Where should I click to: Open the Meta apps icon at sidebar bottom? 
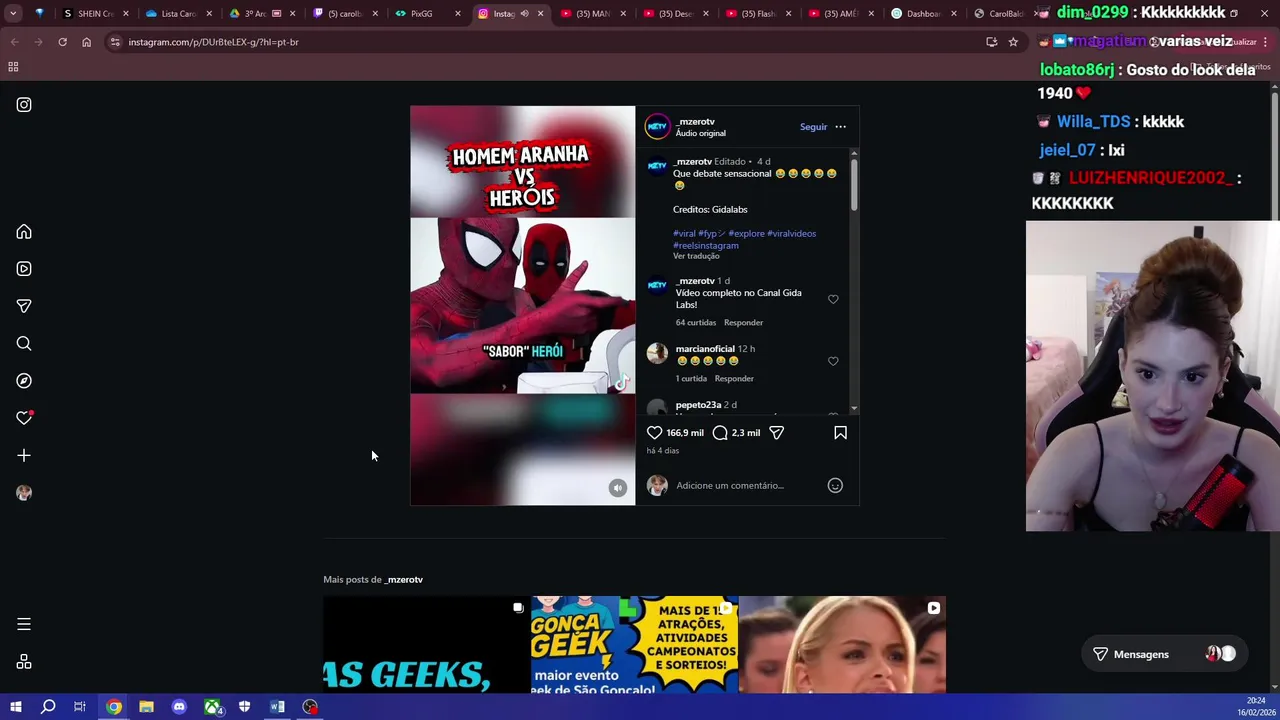coord(24,662)
